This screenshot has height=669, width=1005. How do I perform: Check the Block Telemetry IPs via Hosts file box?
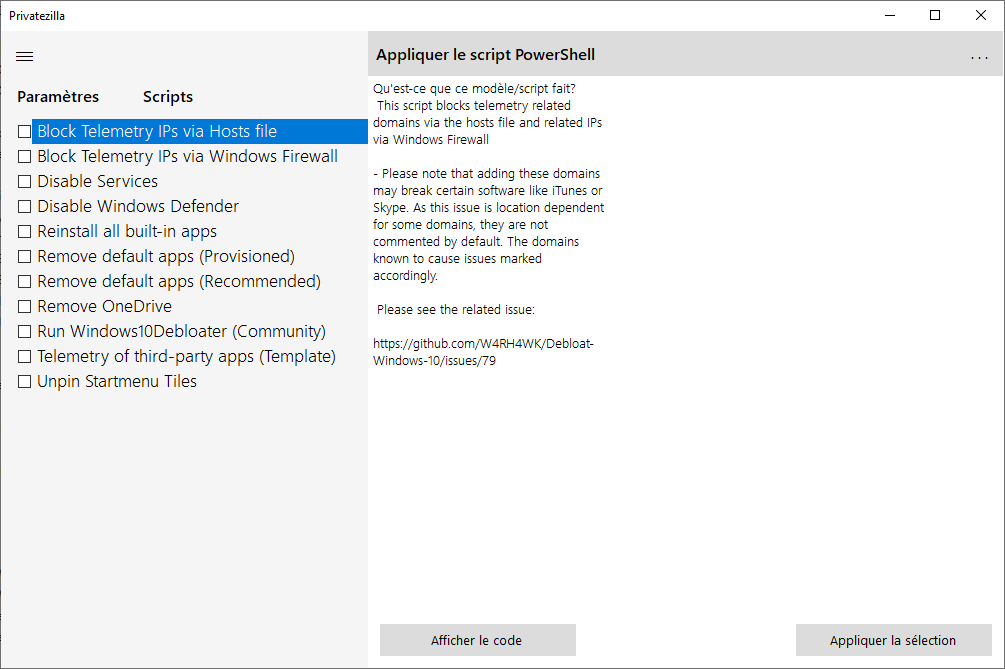(24, 131)
